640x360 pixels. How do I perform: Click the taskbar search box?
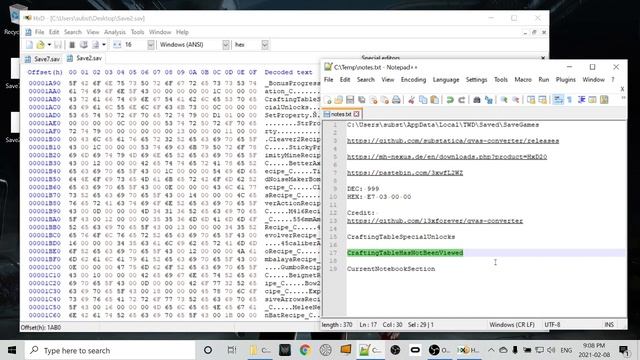tap(110, 350)
